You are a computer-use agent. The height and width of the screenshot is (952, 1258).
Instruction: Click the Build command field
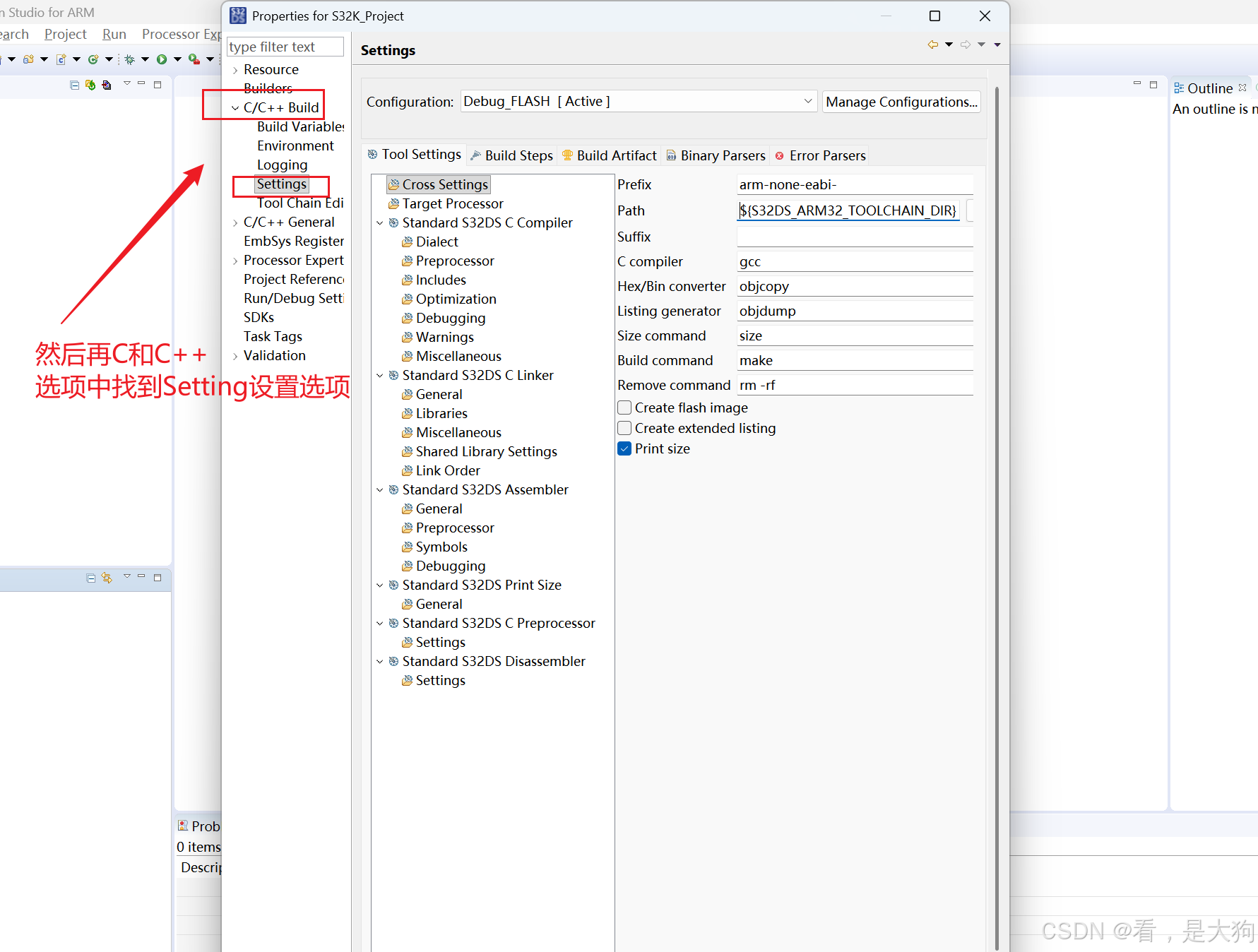click(855, 360)
